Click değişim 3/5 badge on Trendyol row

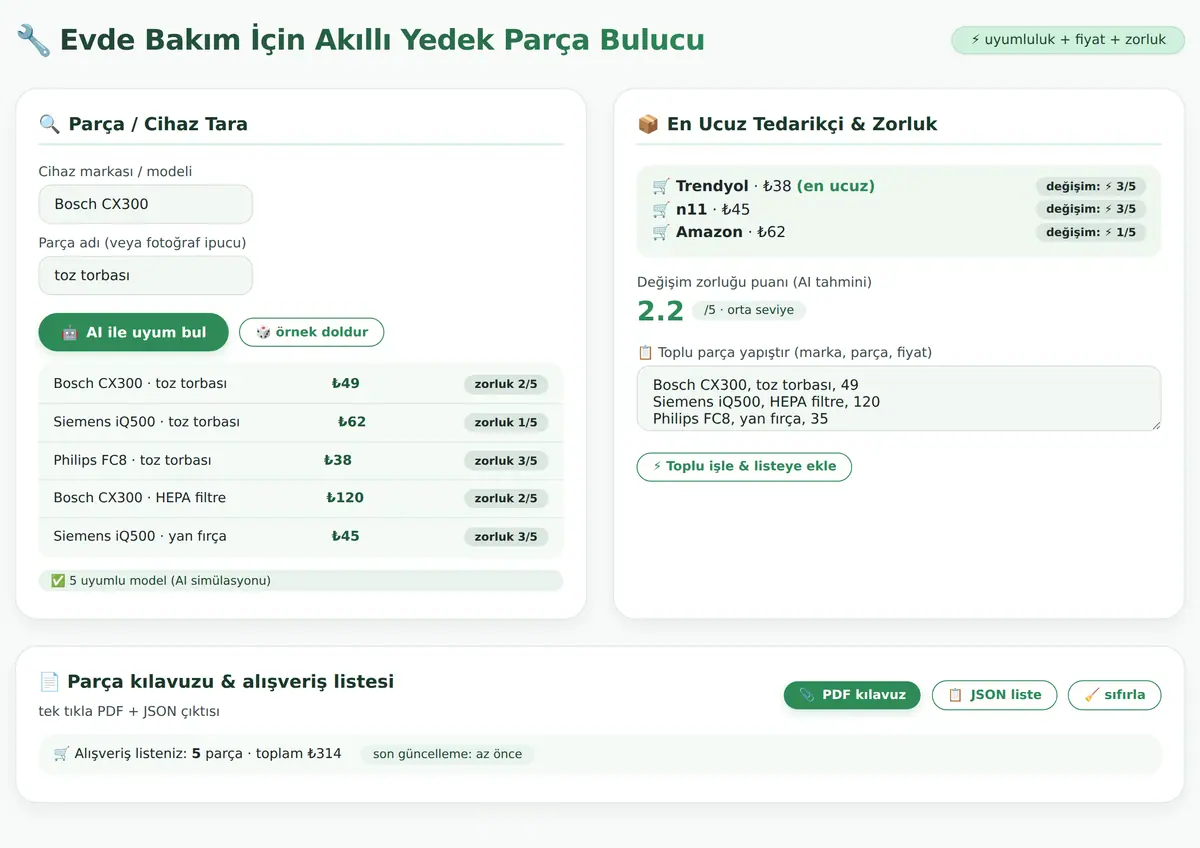(1091, 186)
